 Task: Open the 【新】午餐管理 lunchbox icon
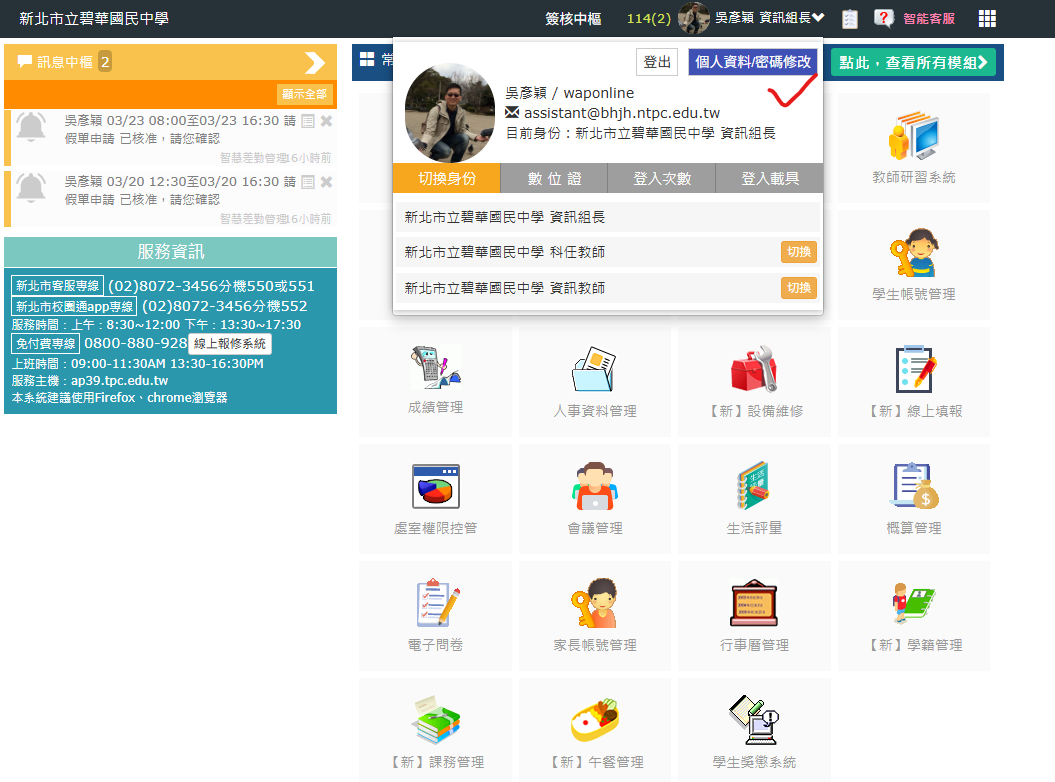[x=595, y=720]
